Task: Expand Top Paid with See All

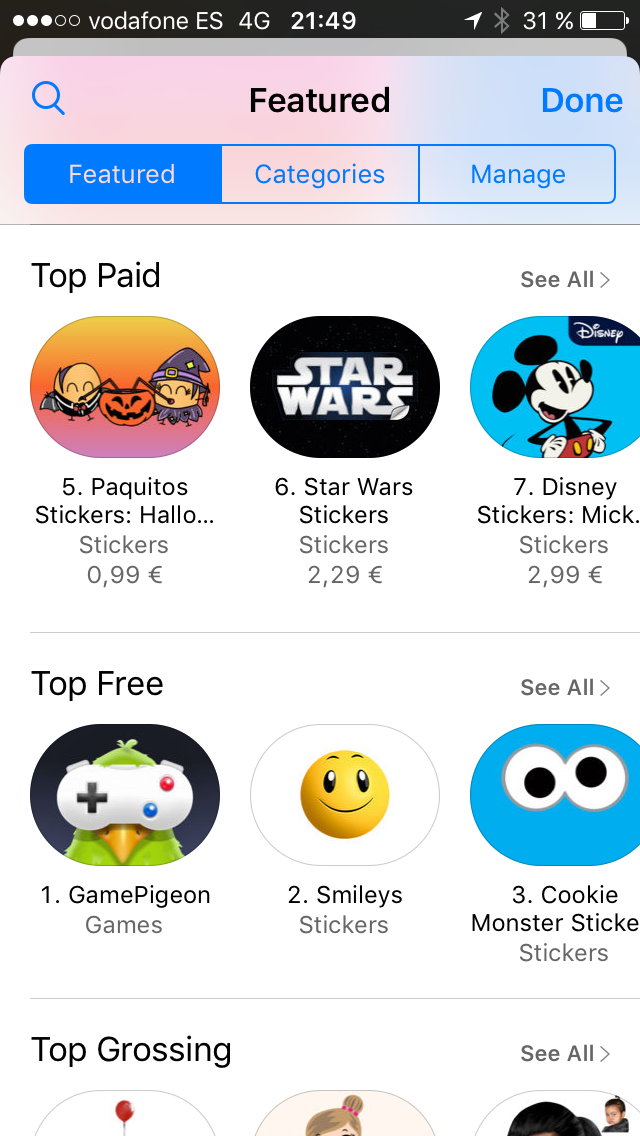Action: pos(565,280)
